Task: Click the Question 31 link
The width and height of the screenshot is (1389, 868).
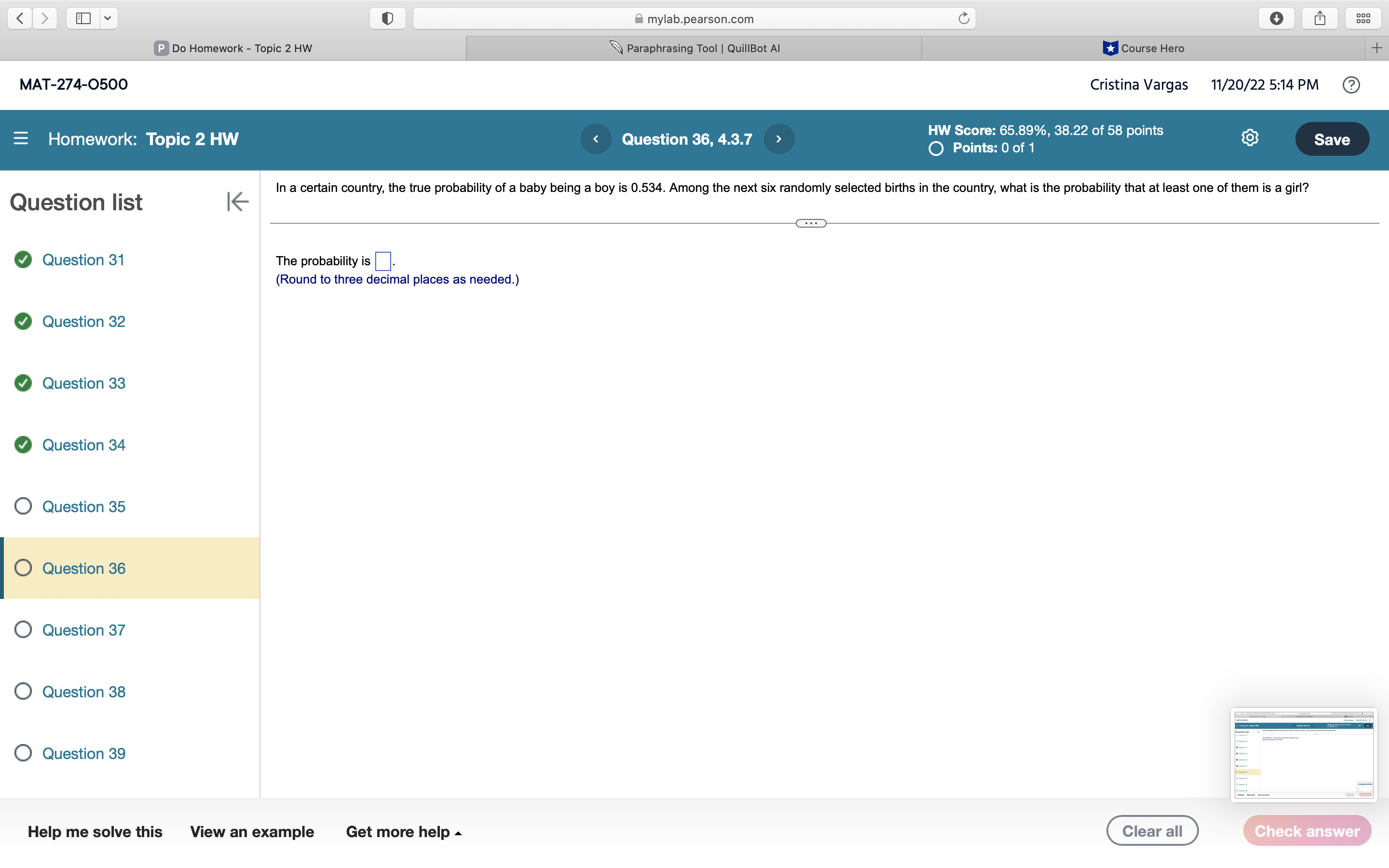Action: click(x=83, y=260)
